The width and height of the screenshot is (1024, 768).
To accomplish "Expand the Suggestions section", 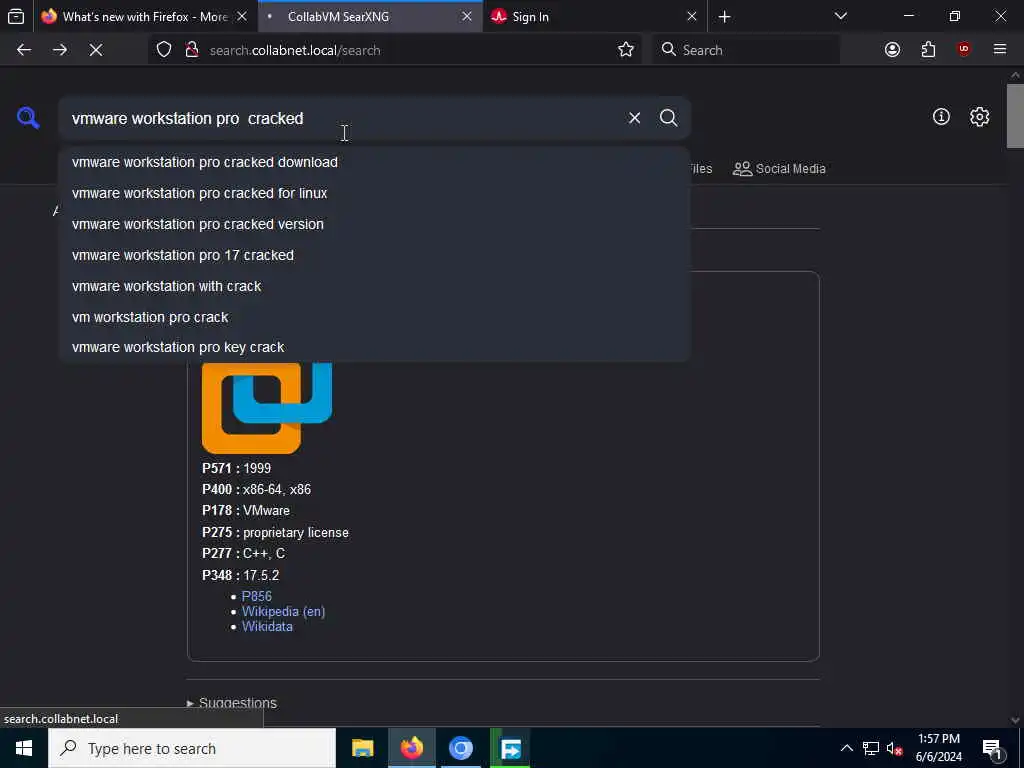I will pyautogui.click(x=232, y=703).
